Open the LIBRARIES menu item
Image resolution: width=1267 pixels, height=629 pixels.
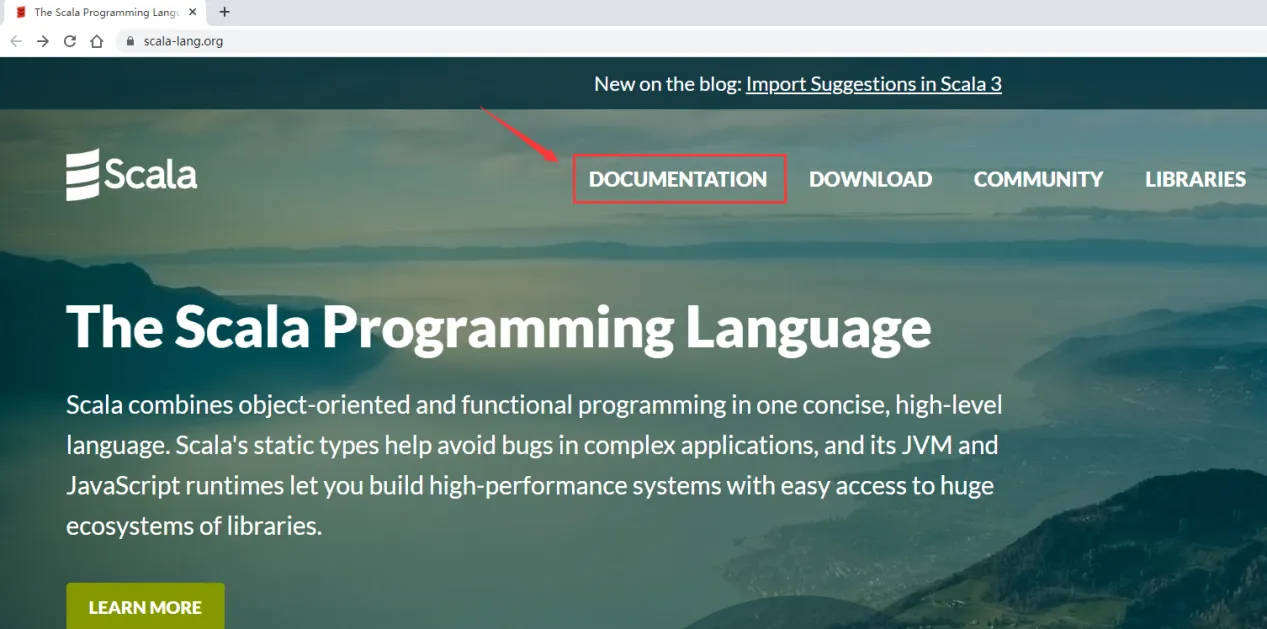(1195, 179)
